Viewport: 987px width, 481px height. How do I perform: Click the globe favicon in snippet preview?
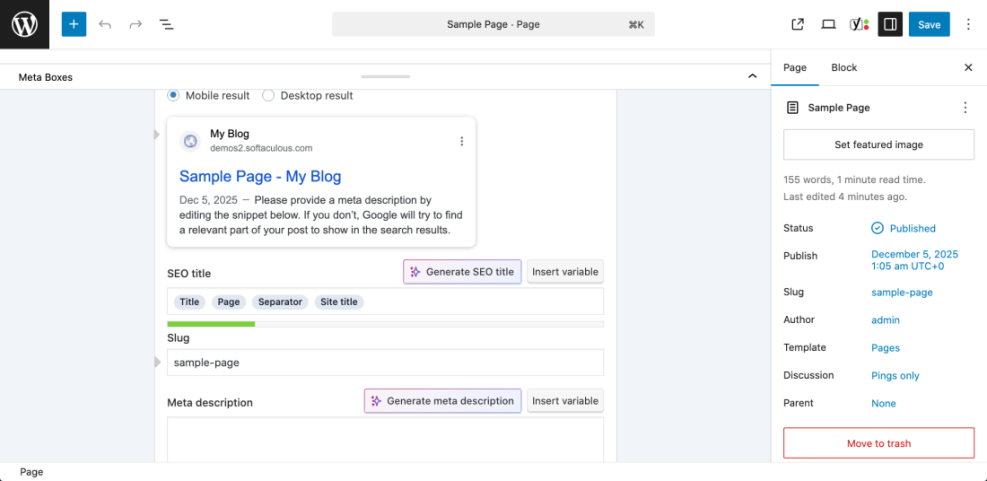(x=189, y=141)
